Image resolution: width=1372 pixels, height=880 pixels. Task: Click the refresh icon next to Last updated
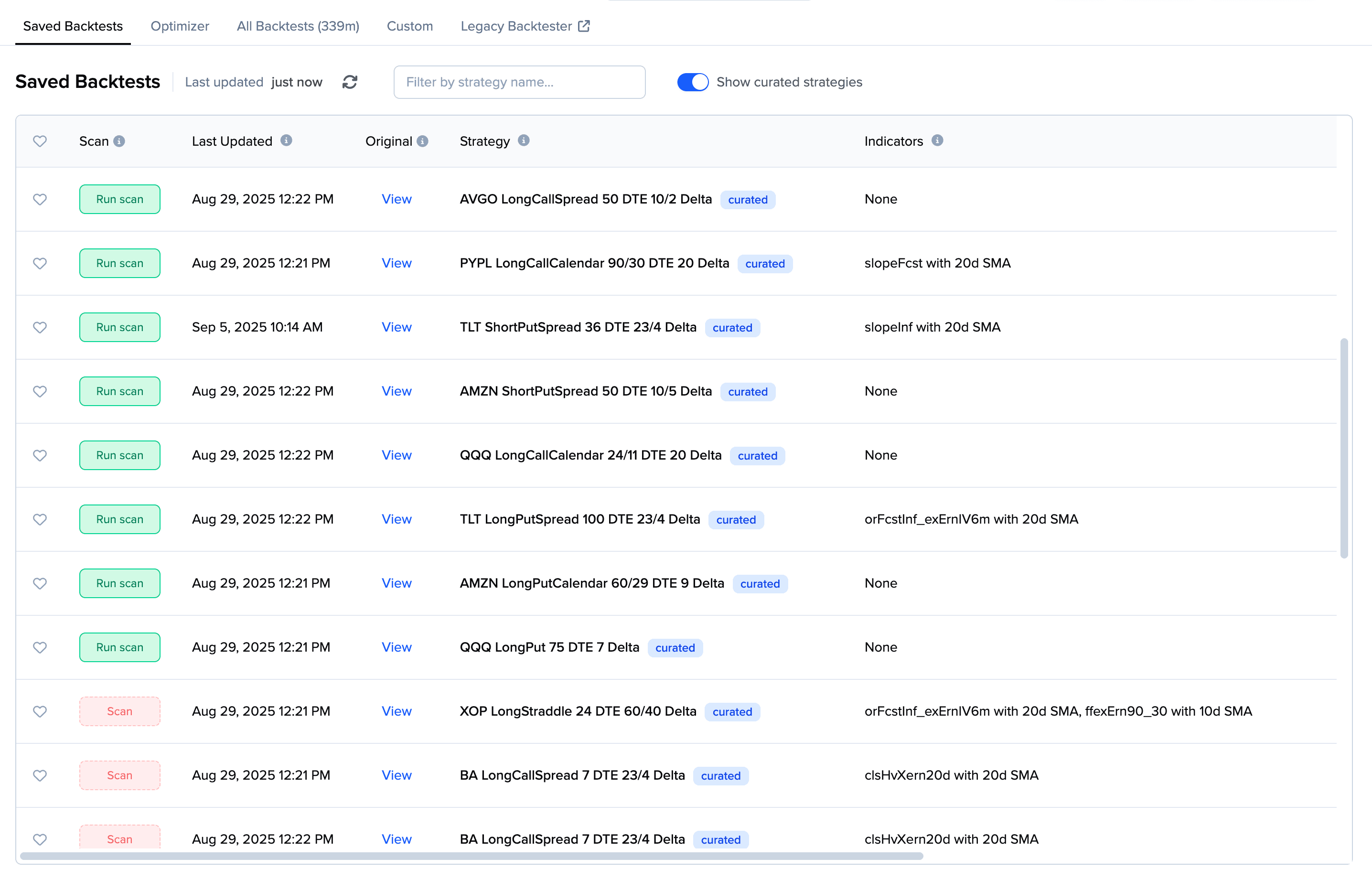(350, 82)
